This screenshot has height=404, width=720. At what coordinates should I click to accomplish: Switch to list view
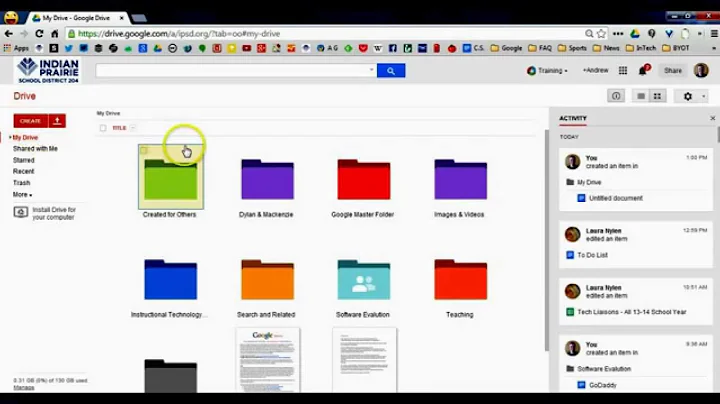(641, 96)
